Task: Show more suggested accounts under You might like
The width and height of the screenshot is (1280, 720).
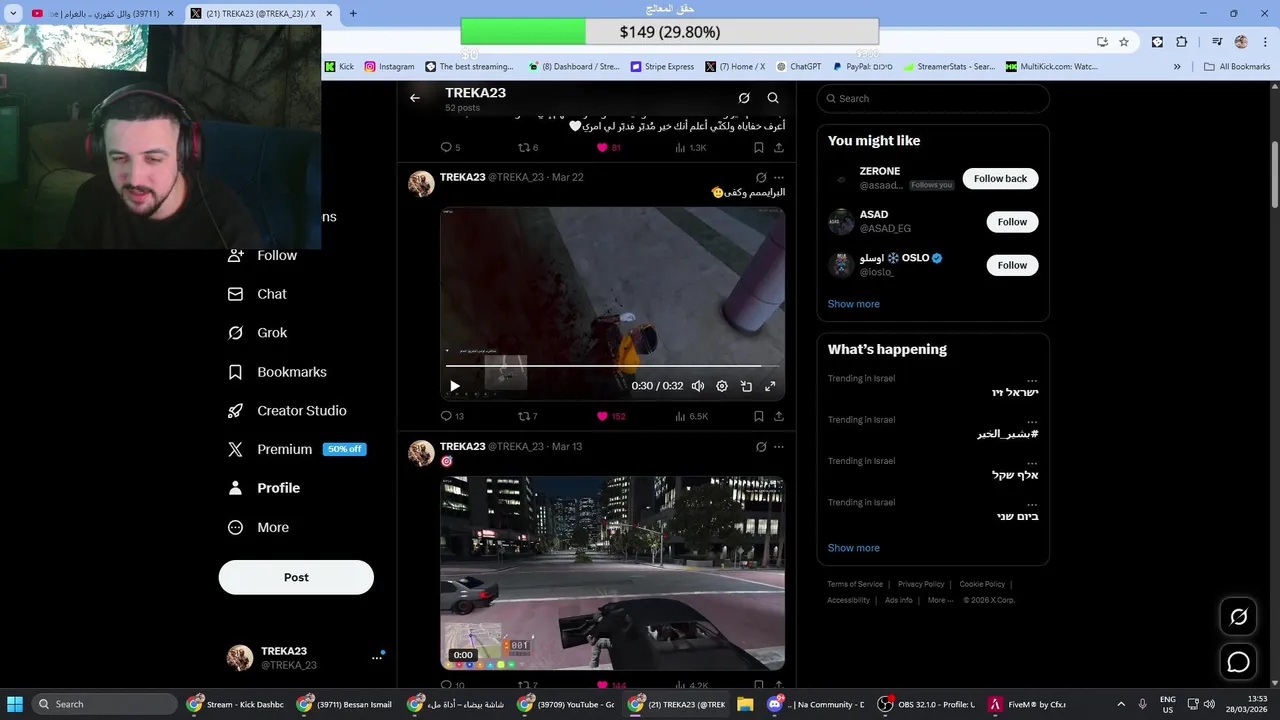Action: (x=853, y=304)
